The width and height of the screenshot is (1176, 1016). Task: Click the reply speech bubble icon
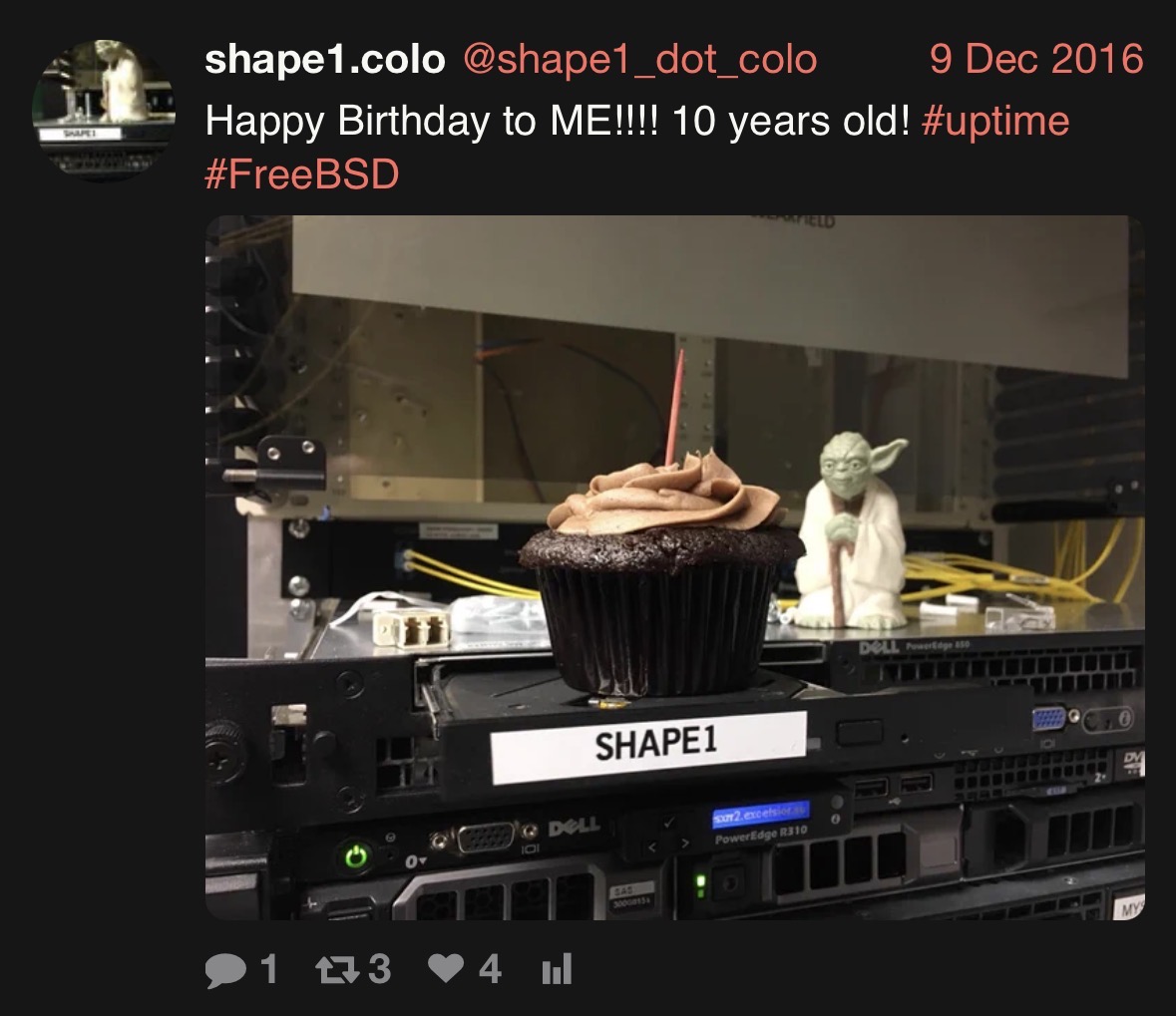(x=225, y=969)
